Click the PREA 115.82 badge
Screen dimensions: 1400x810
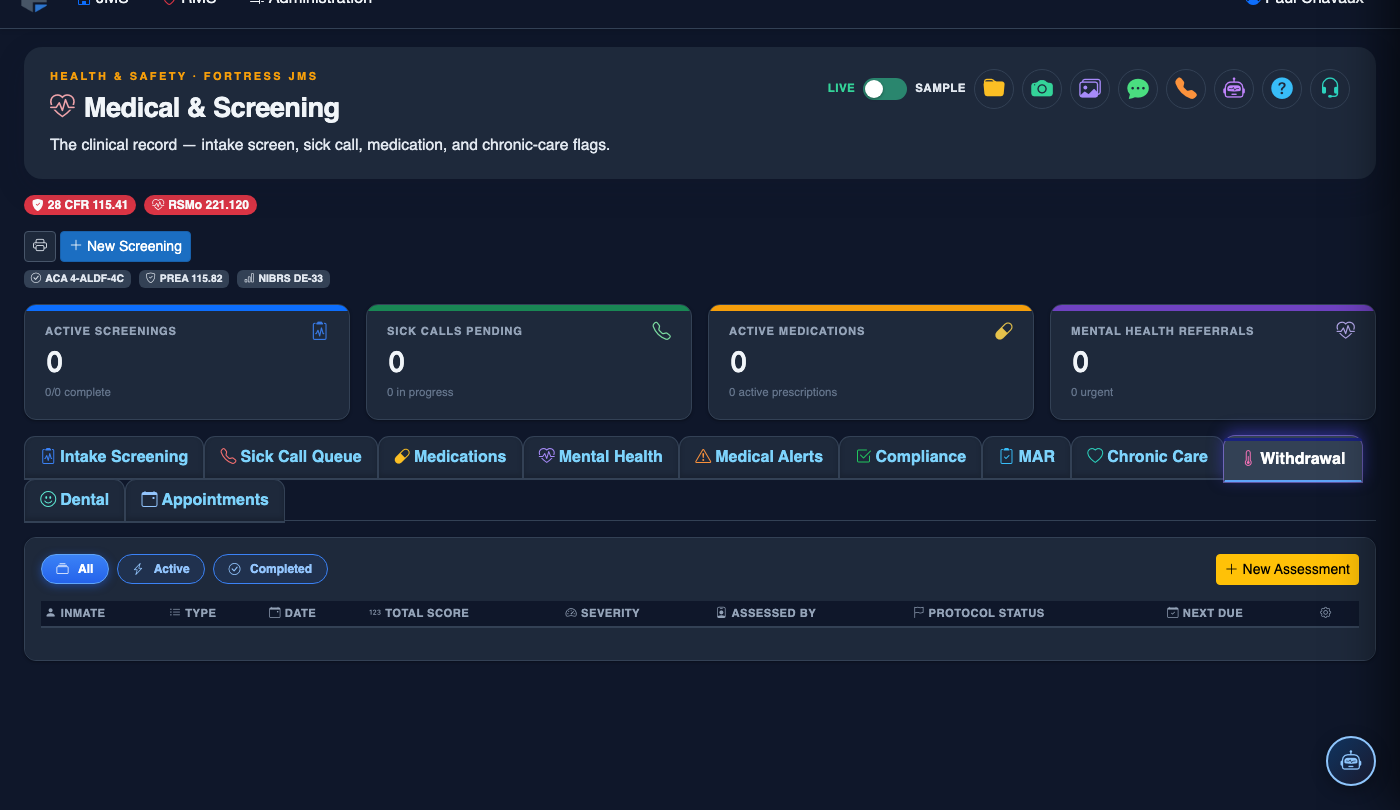click(x=184, y=278)
